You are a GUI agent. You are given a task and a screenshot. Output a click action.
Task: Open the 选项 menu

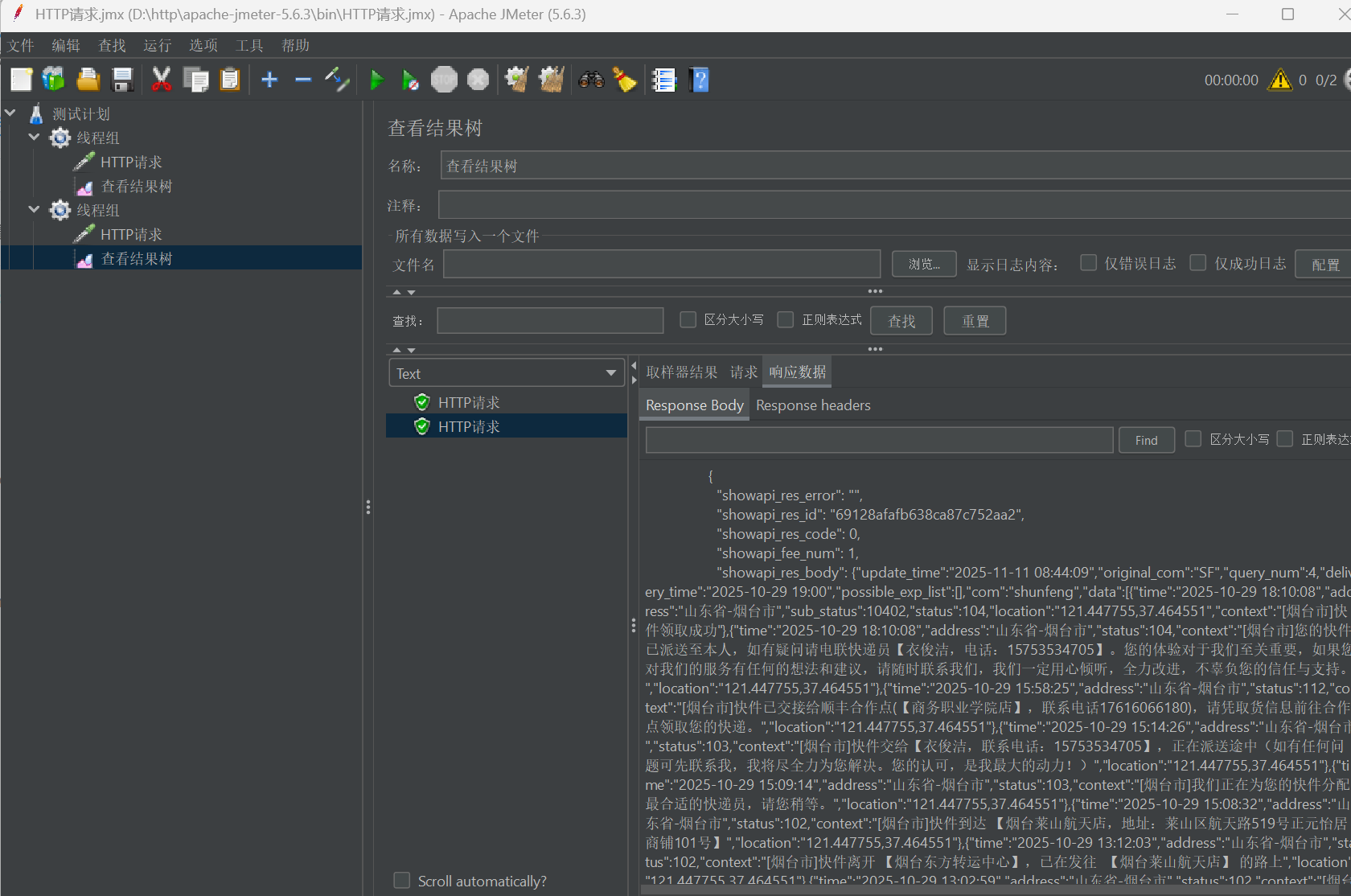(x=203, y=46)
